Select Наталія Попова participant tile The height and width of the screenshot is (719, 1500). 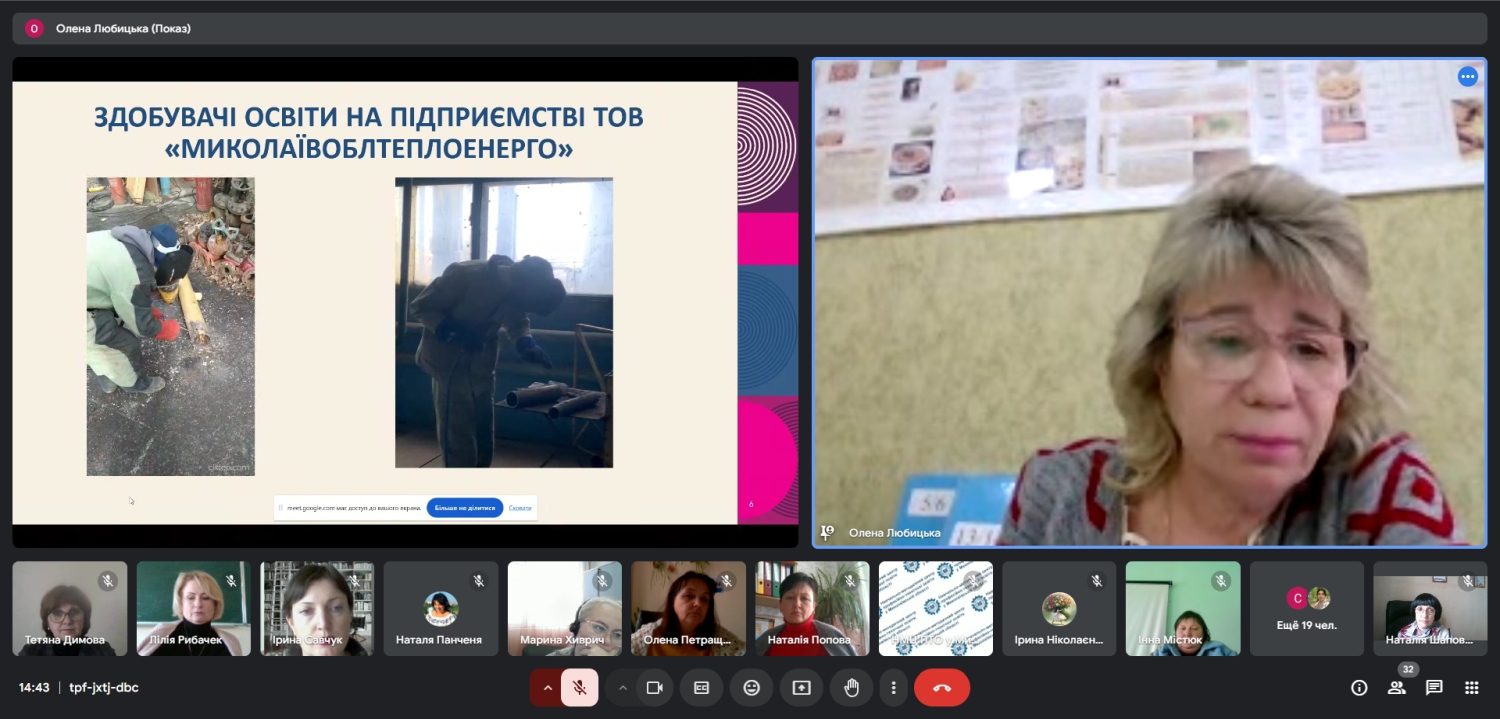(x=812, y=608)
